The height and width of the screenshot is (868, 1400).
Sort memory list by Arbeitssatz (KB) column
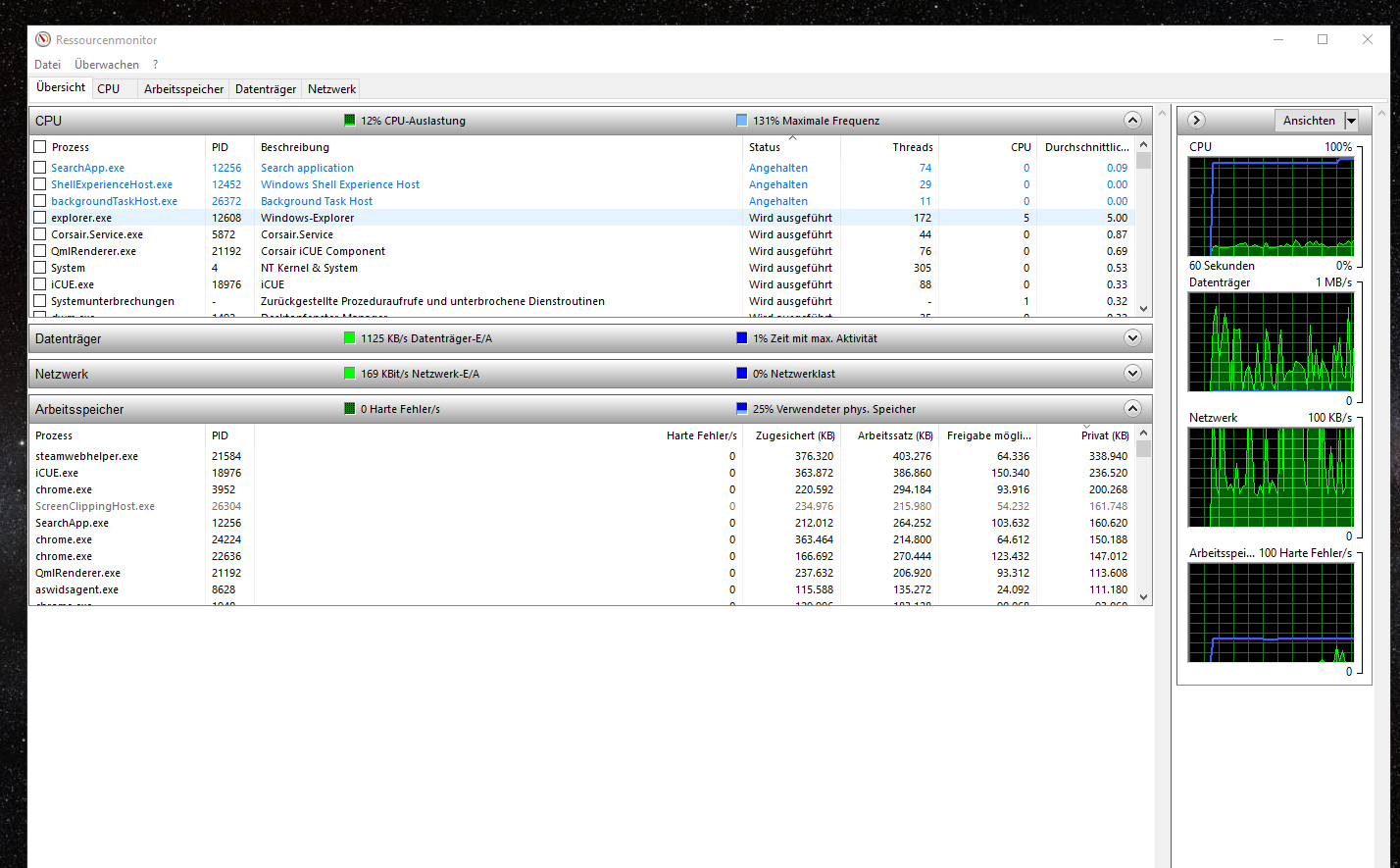point(889,435)
